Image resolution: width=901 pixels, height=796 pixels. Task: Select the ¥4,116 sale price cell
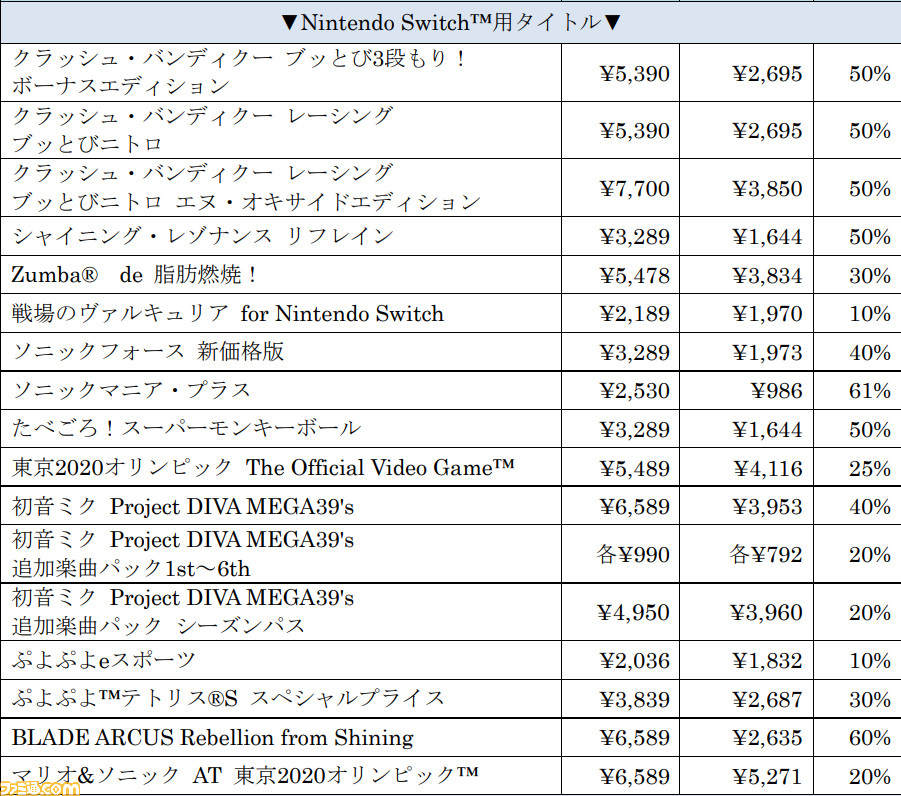click(746, 468)
